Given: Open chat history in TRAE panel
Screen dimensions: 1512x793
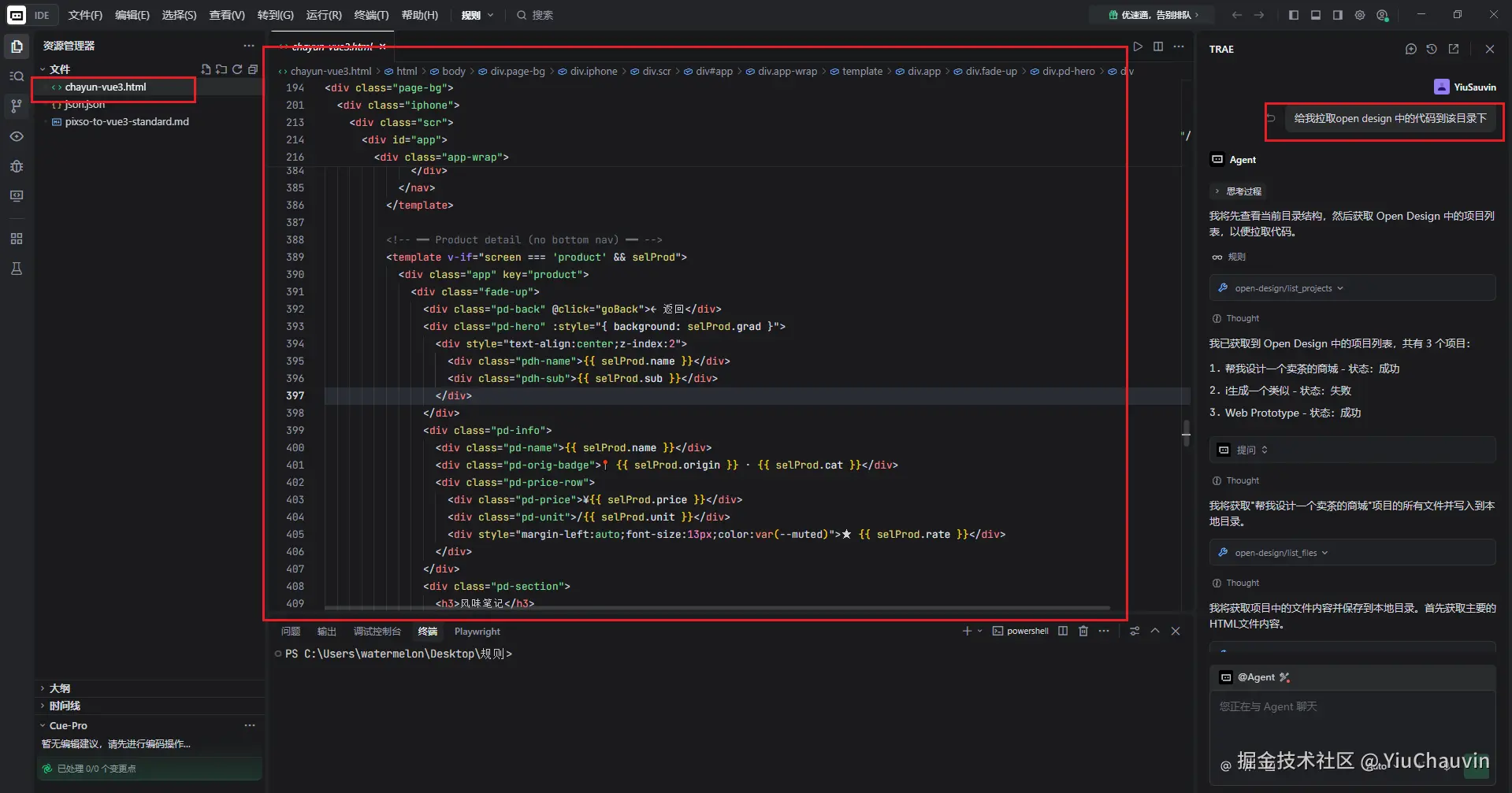Looking at the screenshot, I should (x=1432, y=49).
